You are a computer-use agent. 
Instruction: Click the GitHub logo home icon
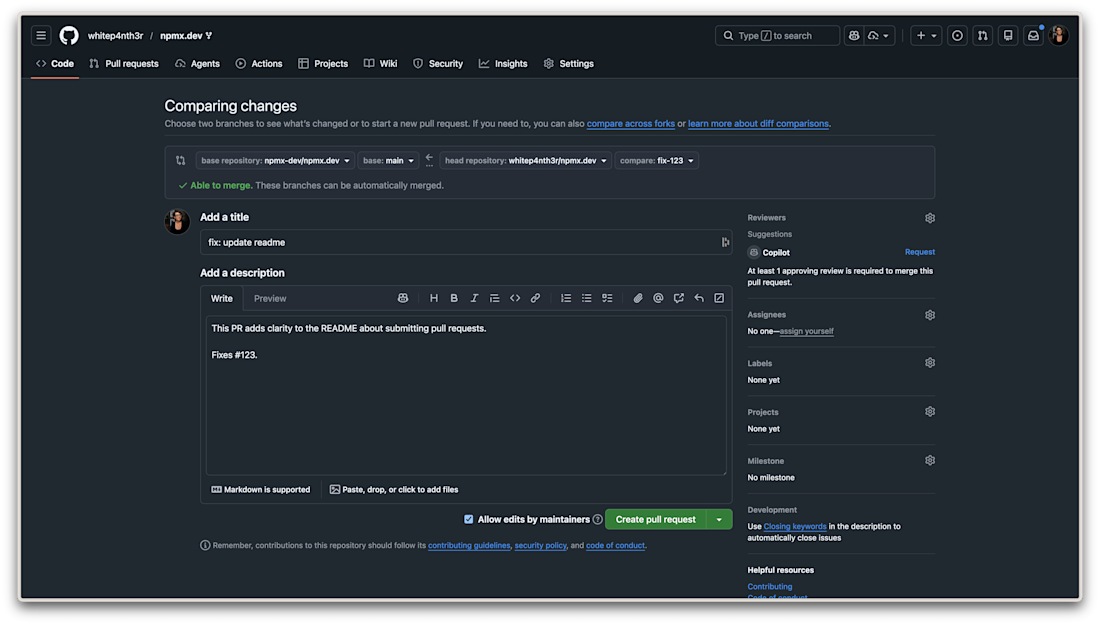(69, 35)
